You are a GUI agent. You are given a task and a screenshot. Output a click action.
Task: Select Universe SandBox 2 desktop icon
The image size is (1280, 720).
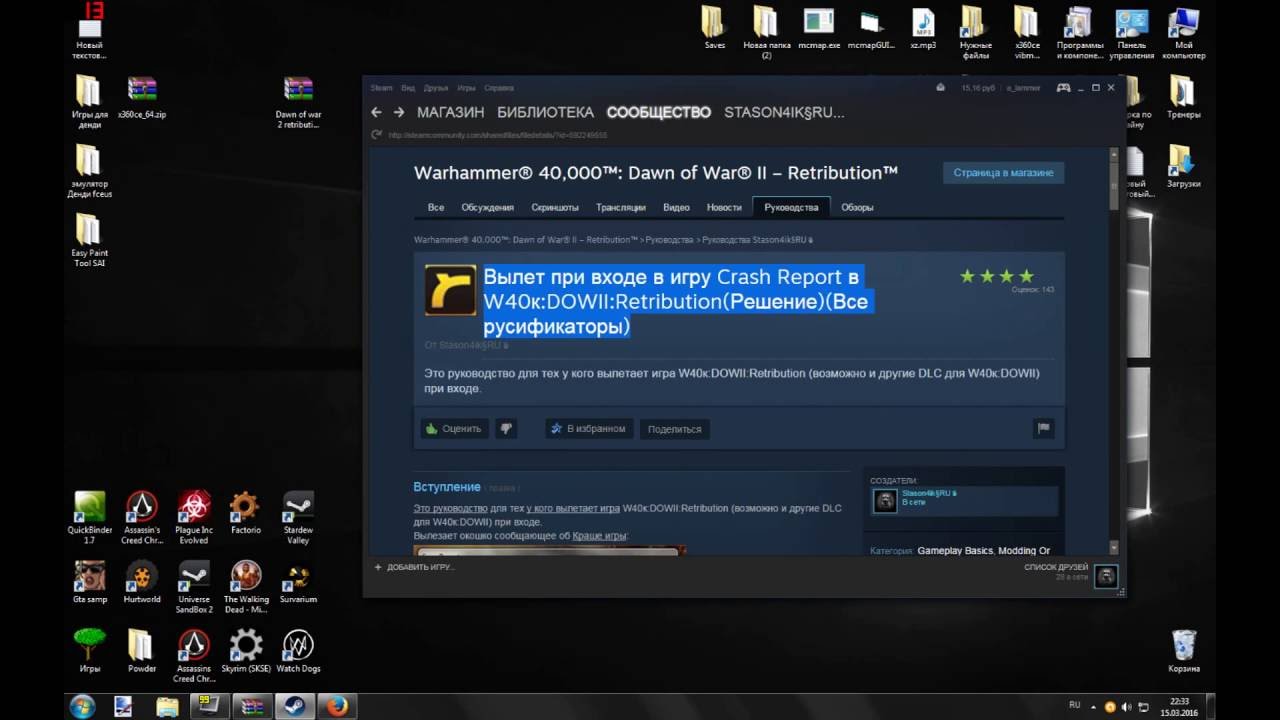point(194,586)
